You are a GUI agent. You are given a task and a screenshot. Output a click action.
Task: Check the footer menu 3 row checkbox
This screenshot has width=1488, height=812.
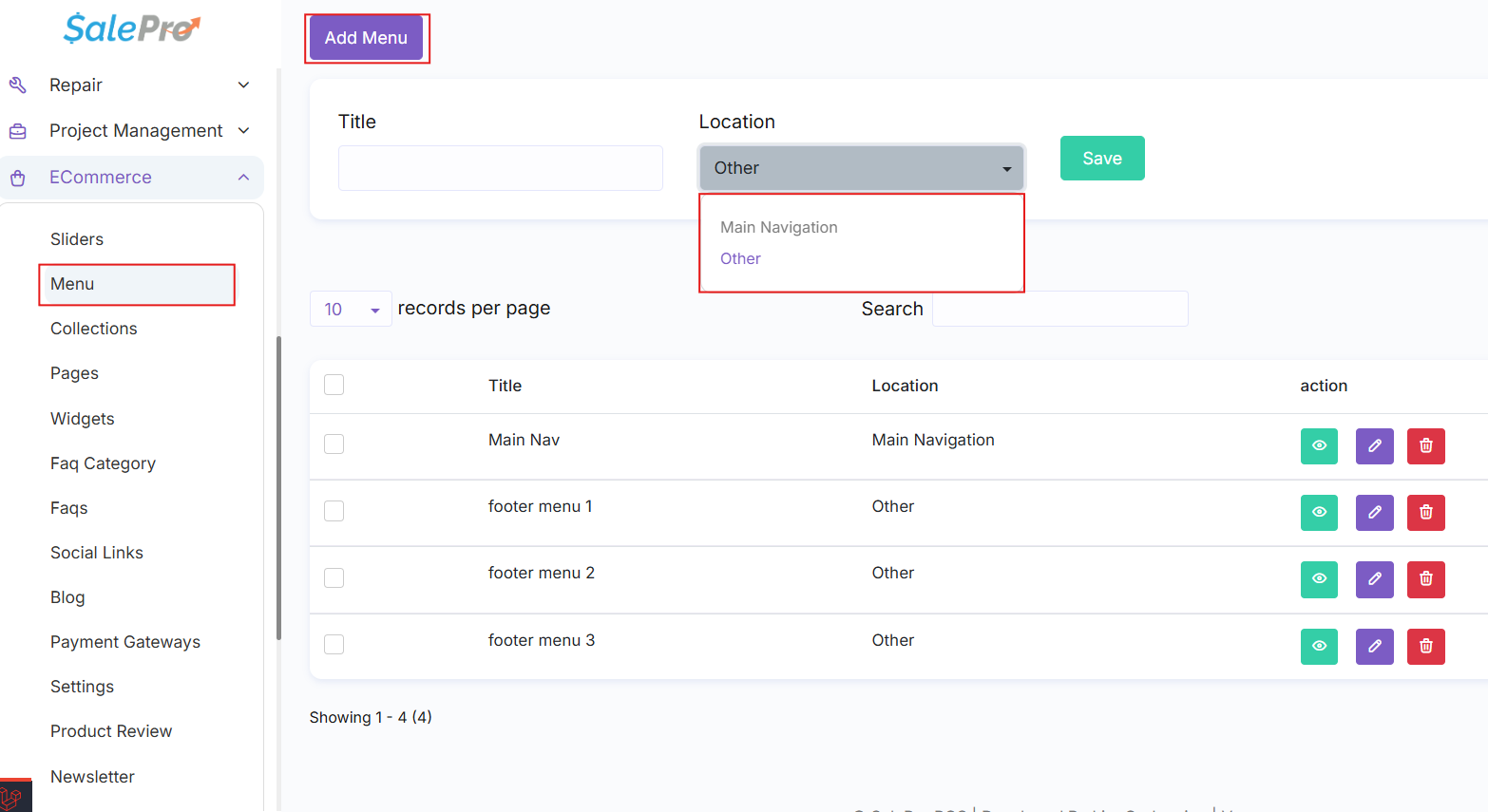click(334, 644)
